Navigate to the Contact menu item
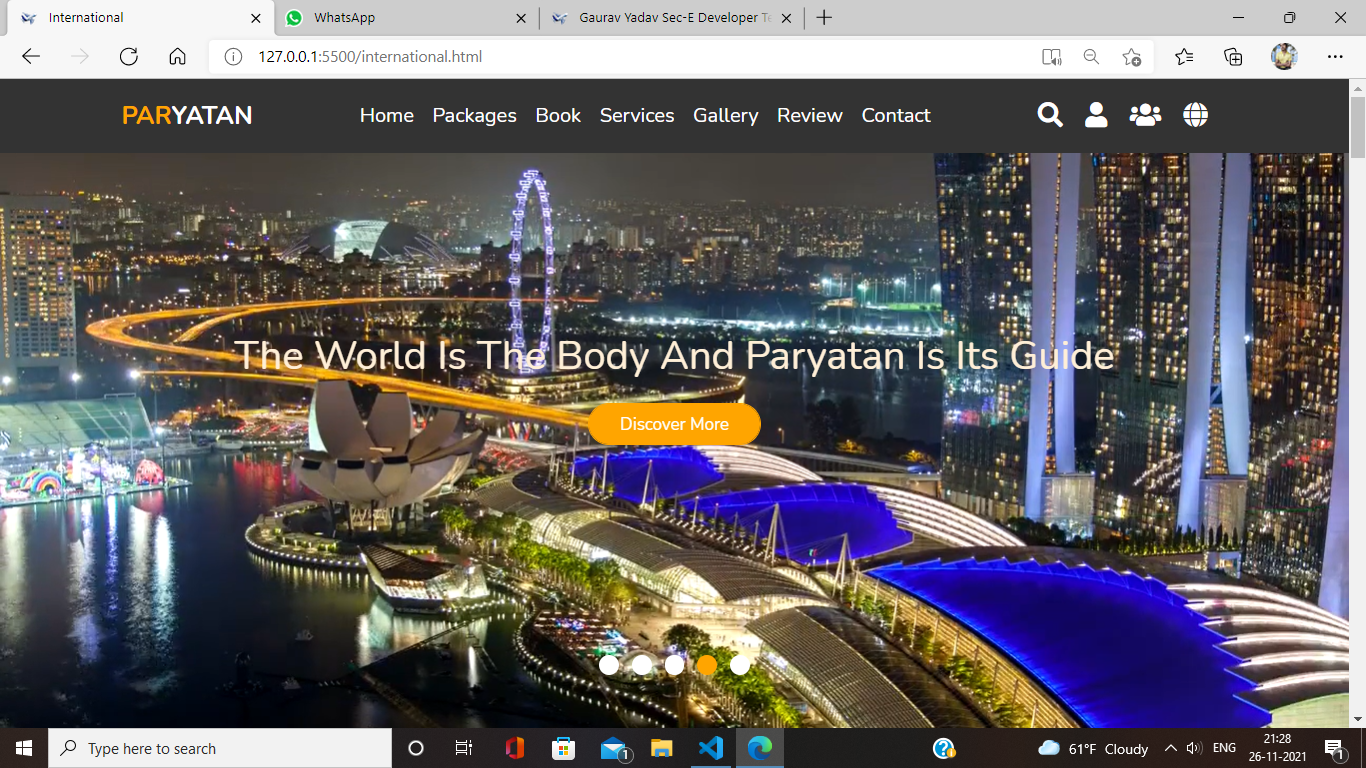1366x768 pixels. click(x=895, y=116)
